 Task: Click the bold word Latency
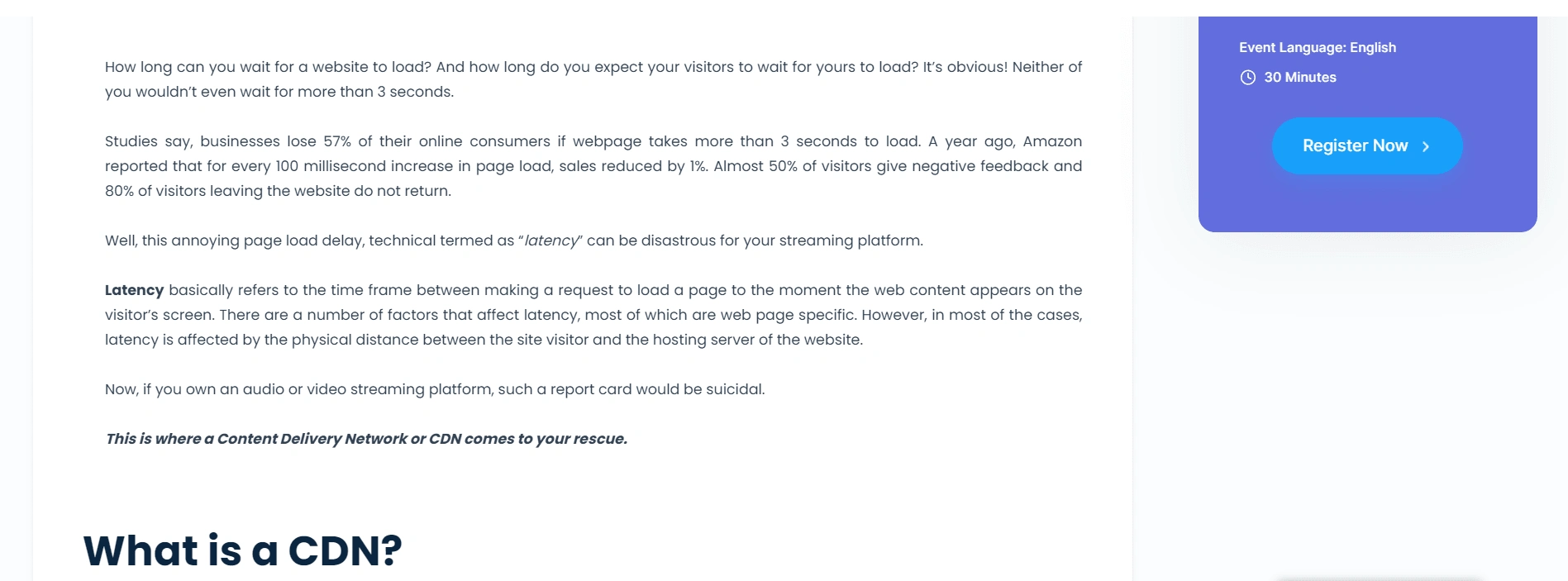(134, 290)
